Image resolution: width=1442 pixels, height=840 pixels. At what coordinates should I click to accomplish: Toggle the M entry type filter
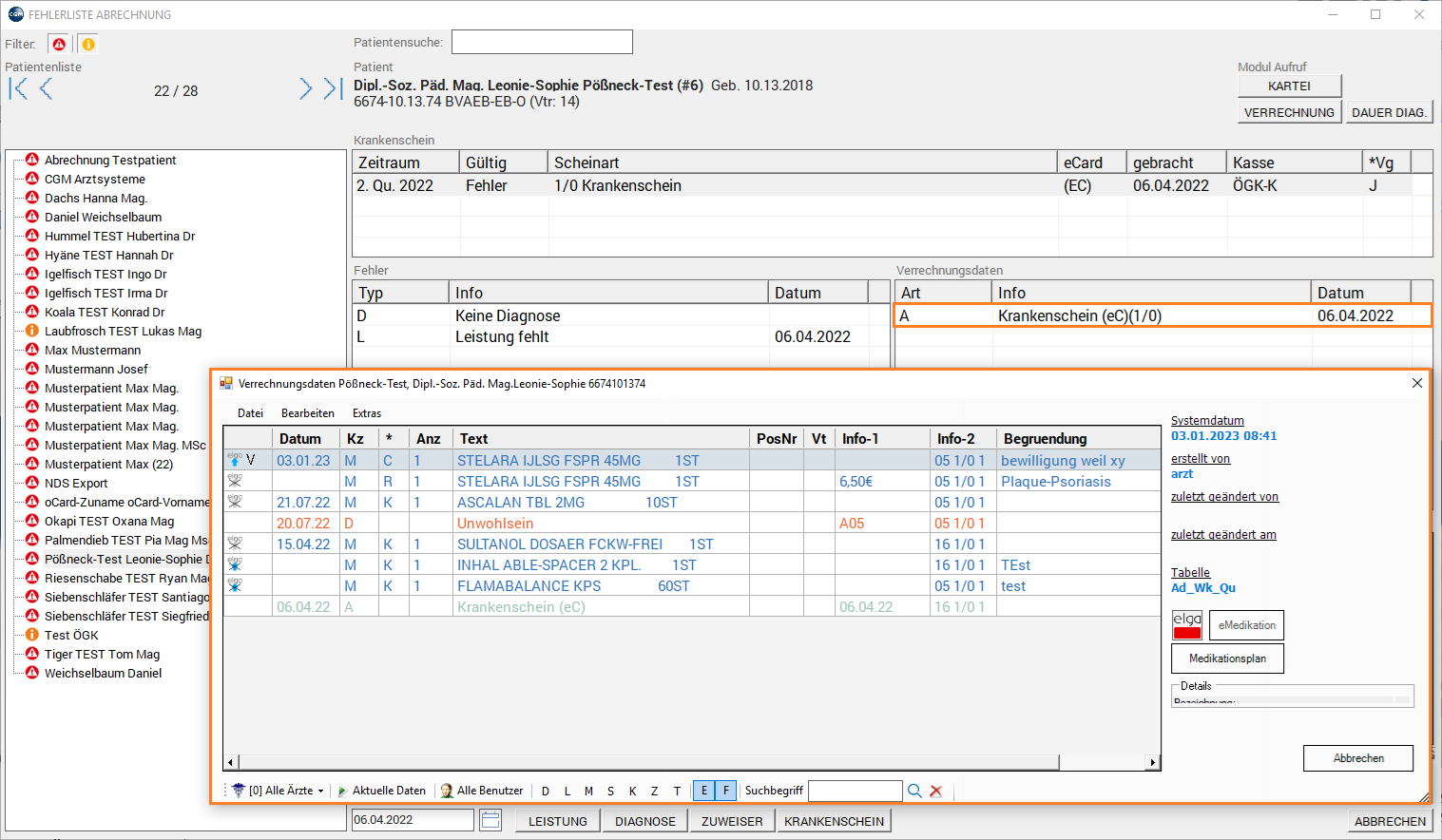[x=589, y=791]
